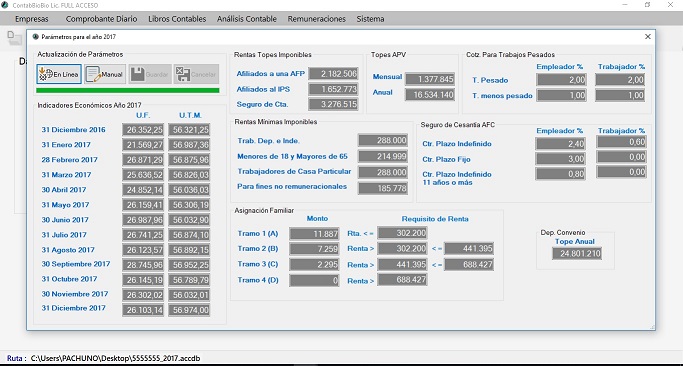Click the Manual update button
Viewport: 683px width, 366px height.
coord(105,75)
